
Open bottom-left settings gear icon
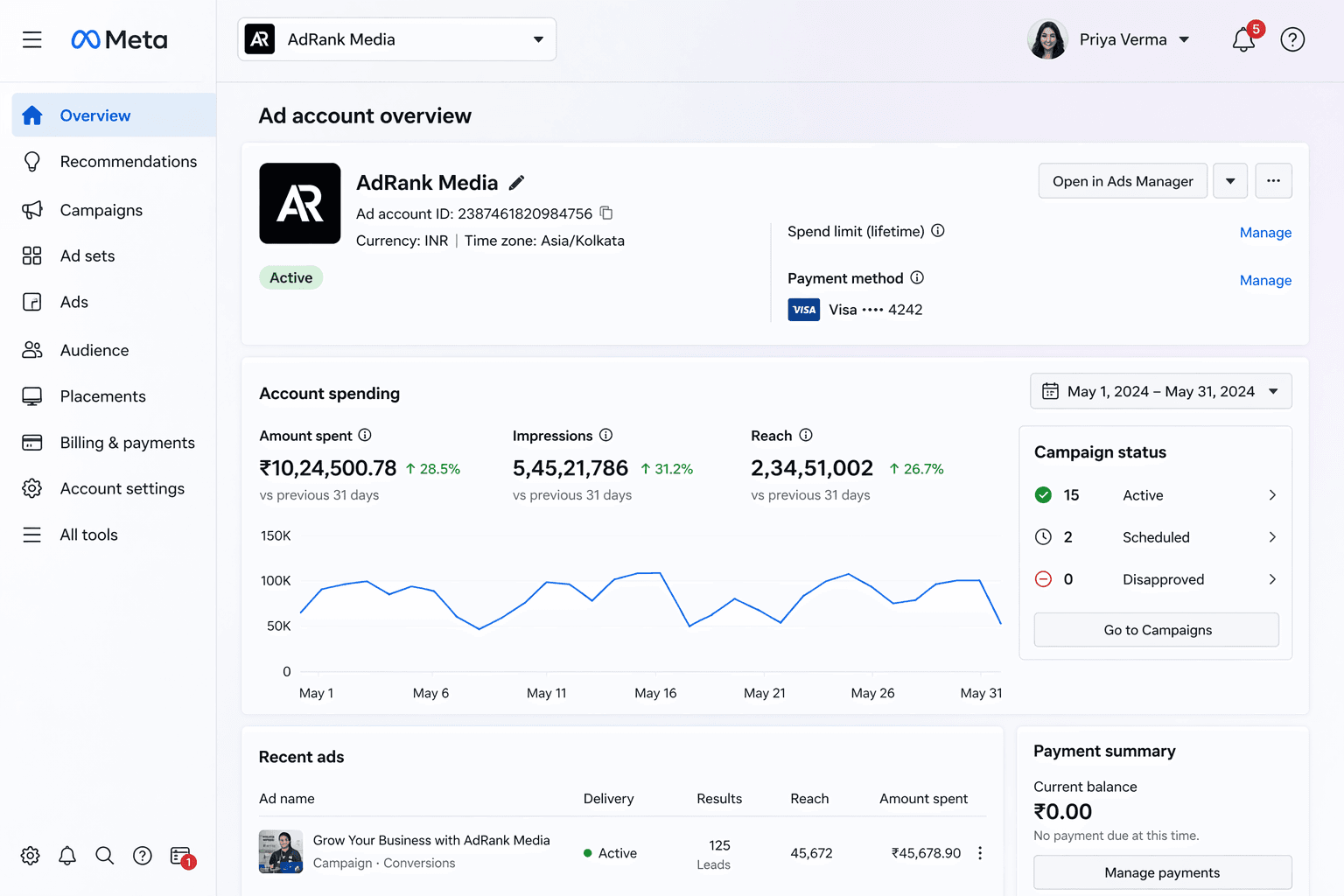click(x=31, y=856)
